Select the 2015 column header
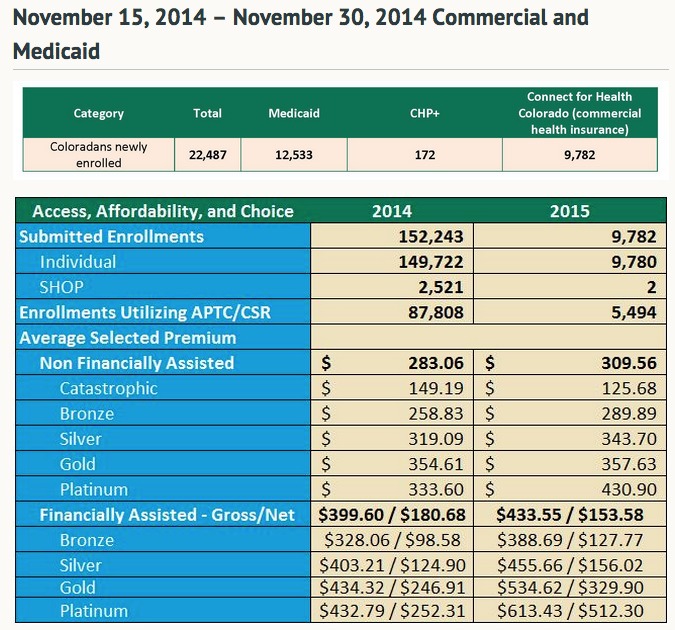 coord(569,211)
